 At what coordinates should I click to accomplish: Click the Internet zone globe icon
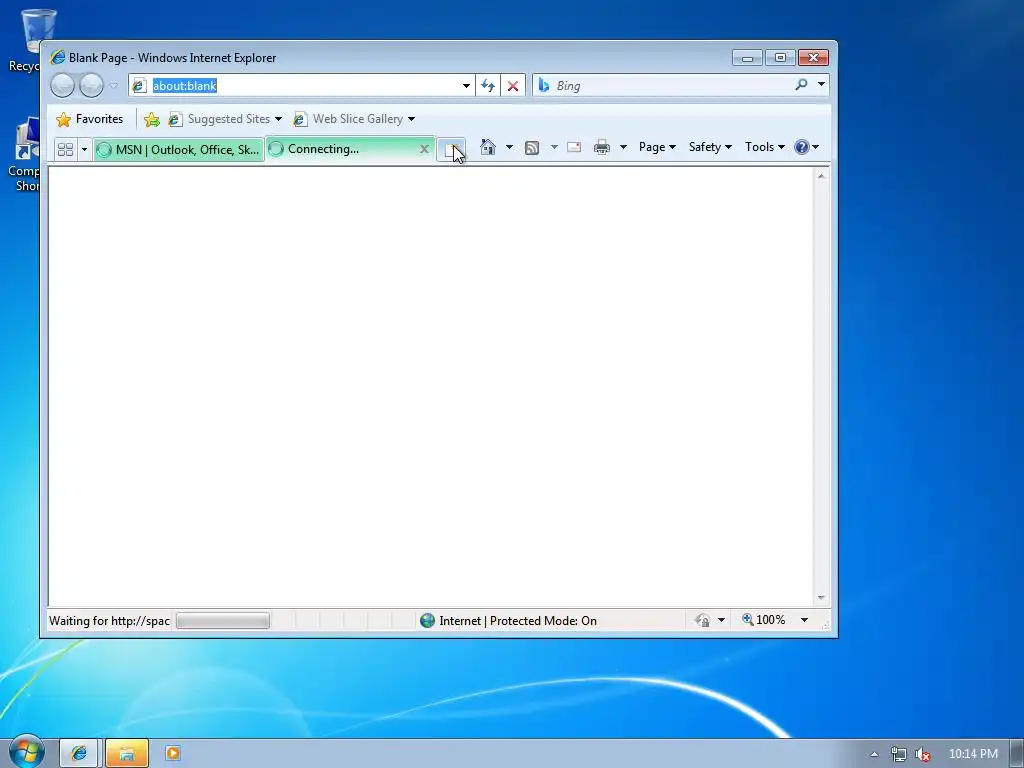click(x=428, y=620)
